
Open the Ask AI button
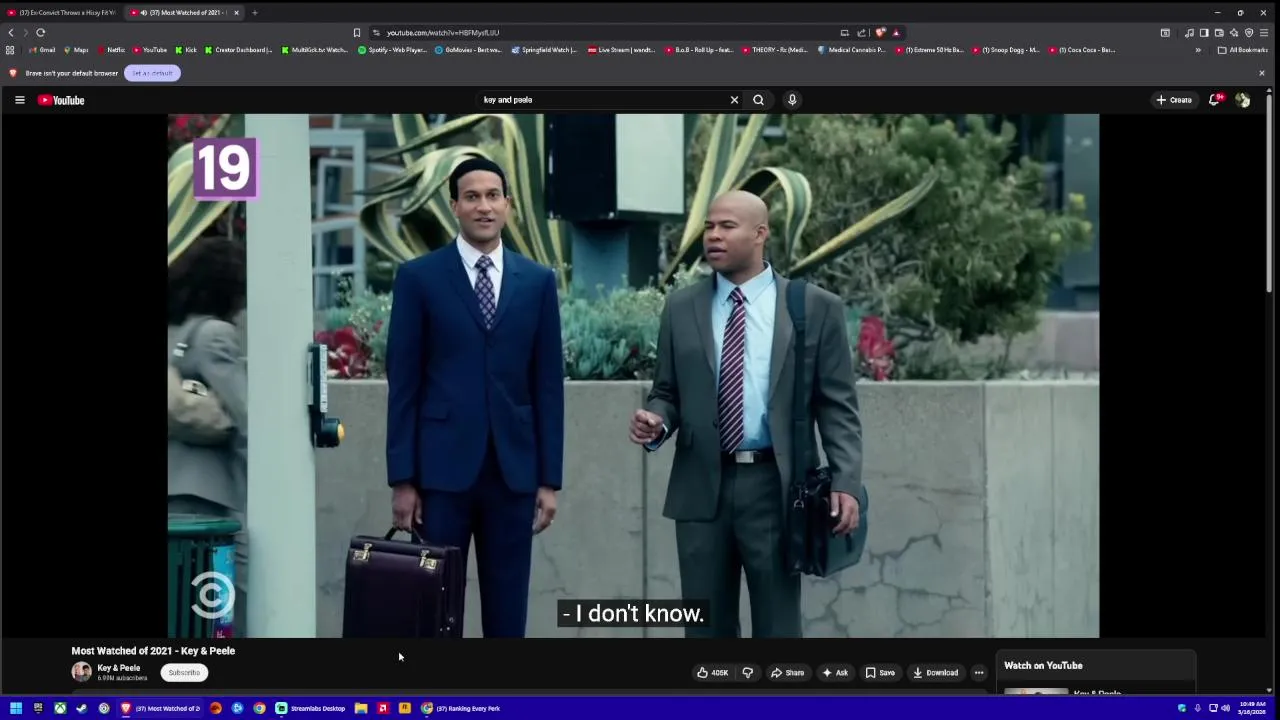pyautogui.click(x=835, y=673)
